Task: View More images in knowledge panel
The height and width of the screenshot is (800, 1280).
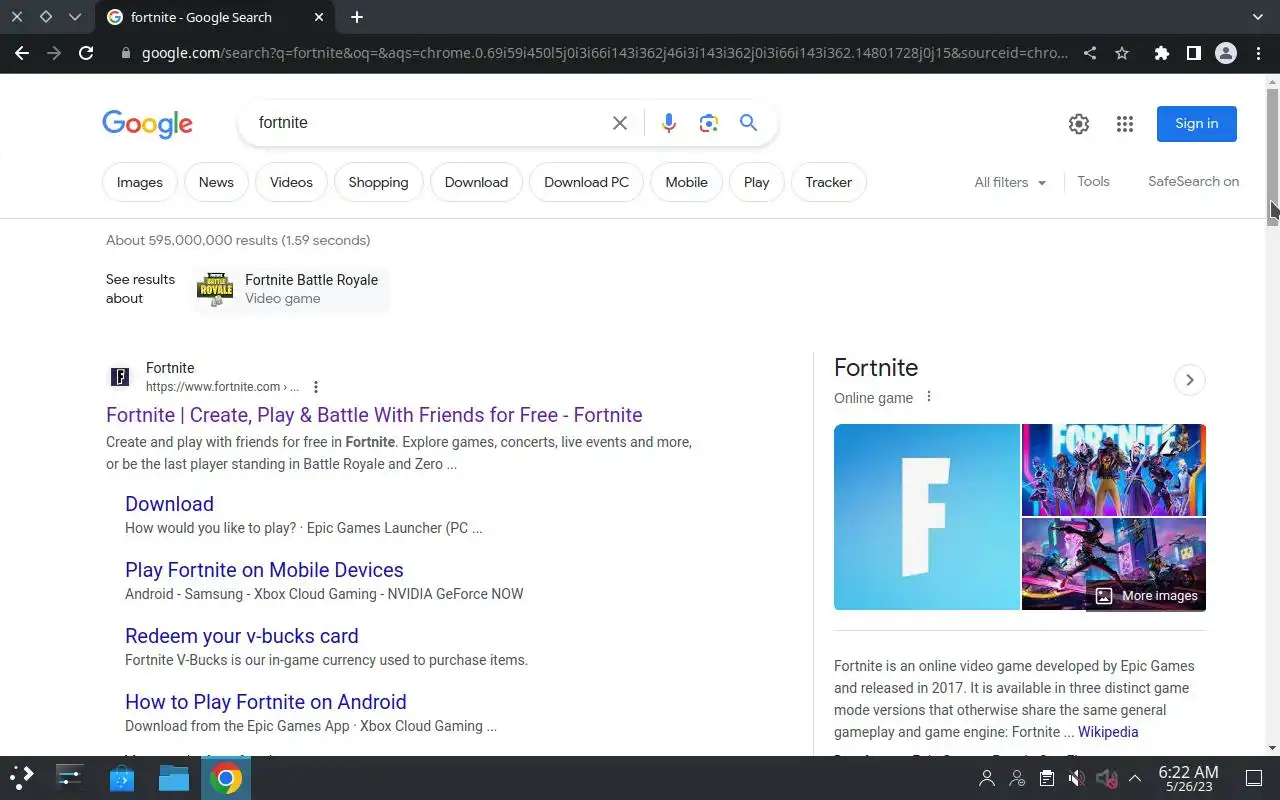Action: (x=1146, y=596)
